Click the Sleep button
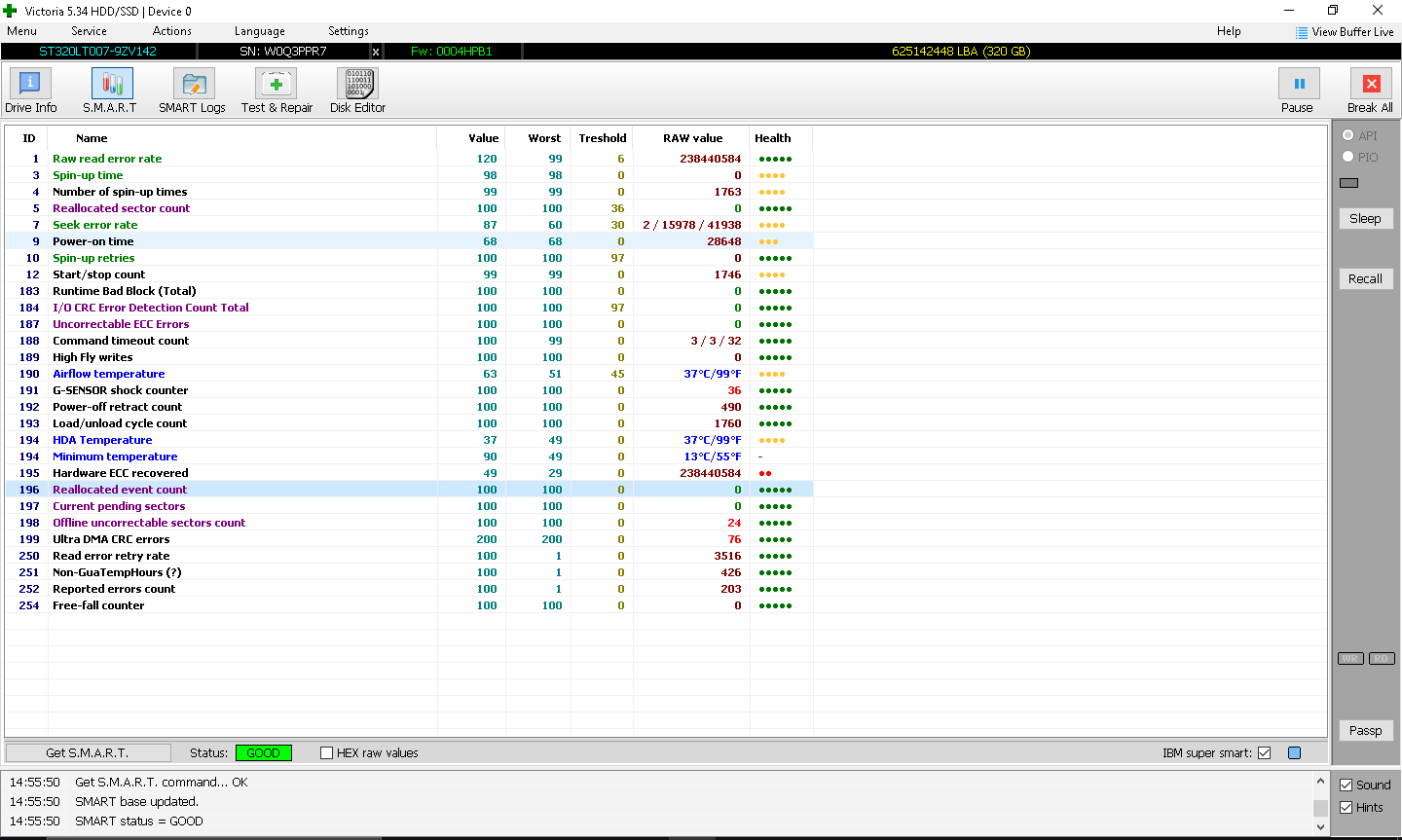The image size is (1402, 840). point(1365,219)
